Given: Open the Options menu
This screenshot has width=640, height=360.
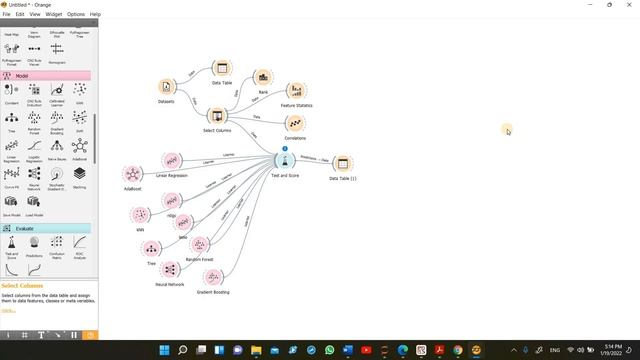Looking at the screenshot, I should [76, 14].
